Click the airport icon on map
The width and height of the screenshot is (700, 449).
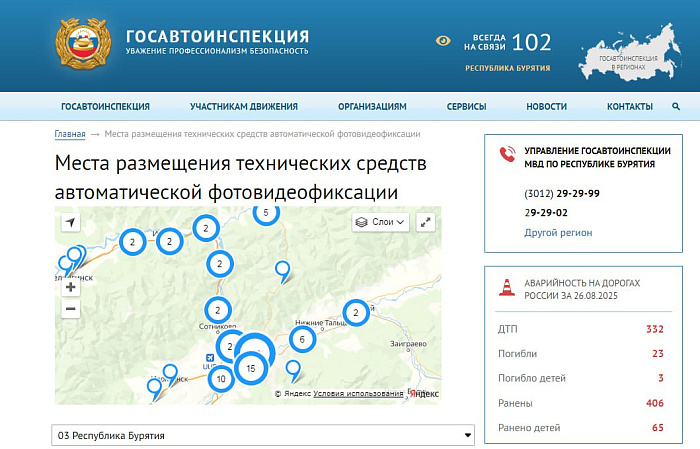click(x=210, y=358)
